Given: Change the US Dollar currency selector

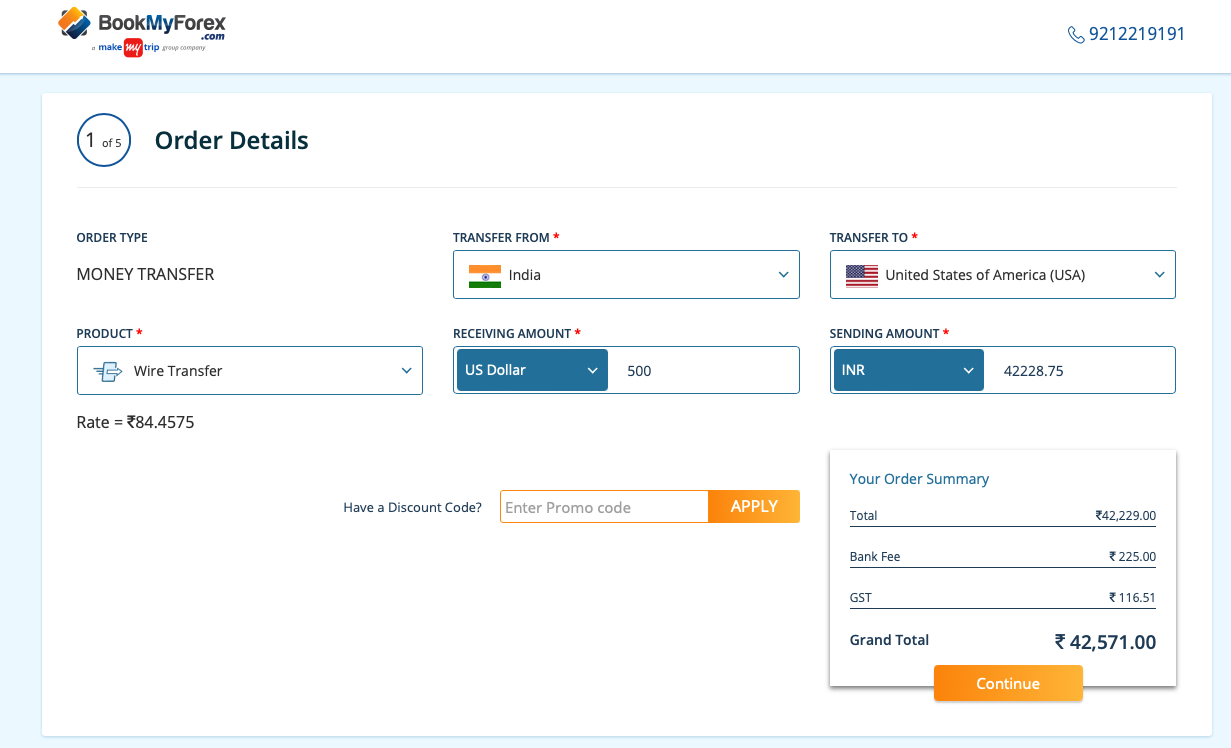Looking at the screenshot, I should click(531, 371).
